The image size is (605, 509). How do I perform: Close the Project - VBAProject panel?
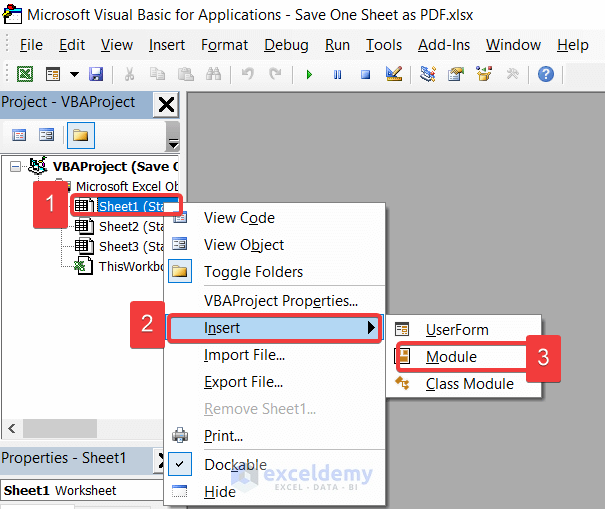(x=166, y=104)
